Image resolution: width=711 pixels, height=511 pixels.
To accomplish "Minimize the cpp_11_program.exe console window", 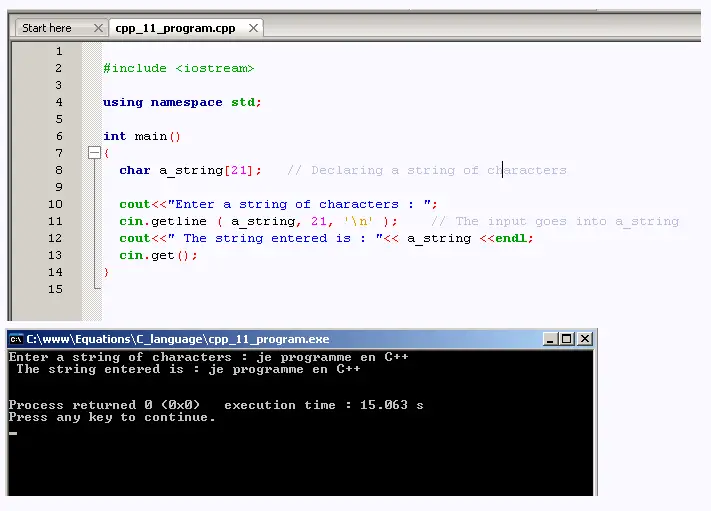I will (550, 339).
